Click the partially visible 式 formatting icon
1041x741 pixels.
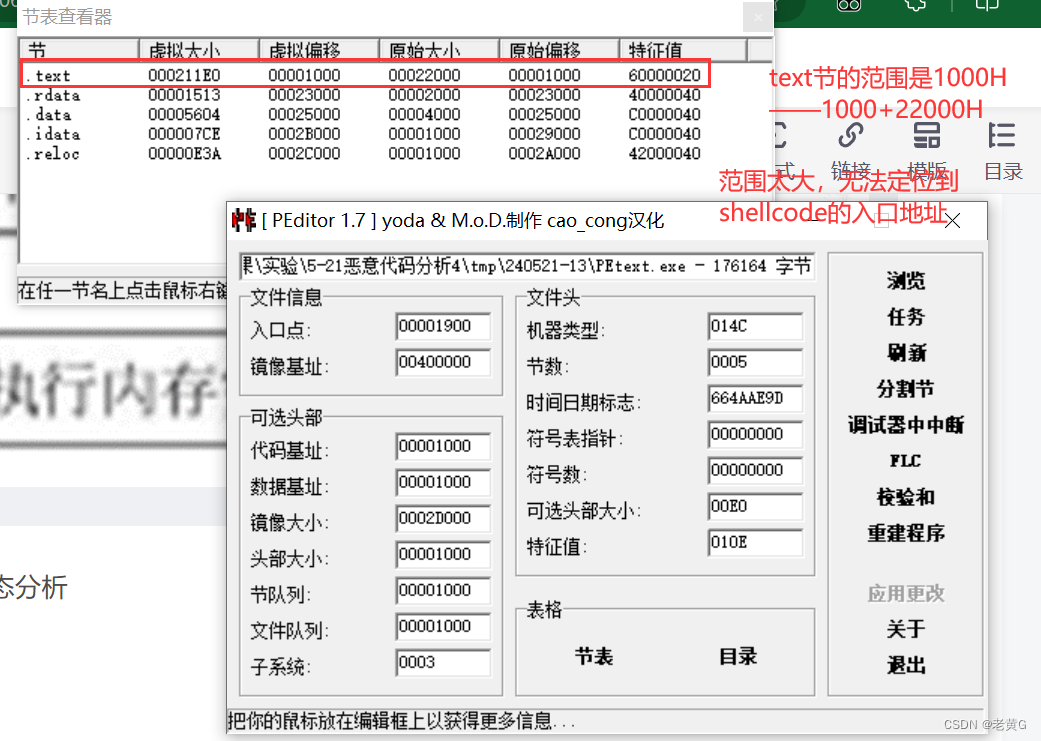click(x=781, y=135)
